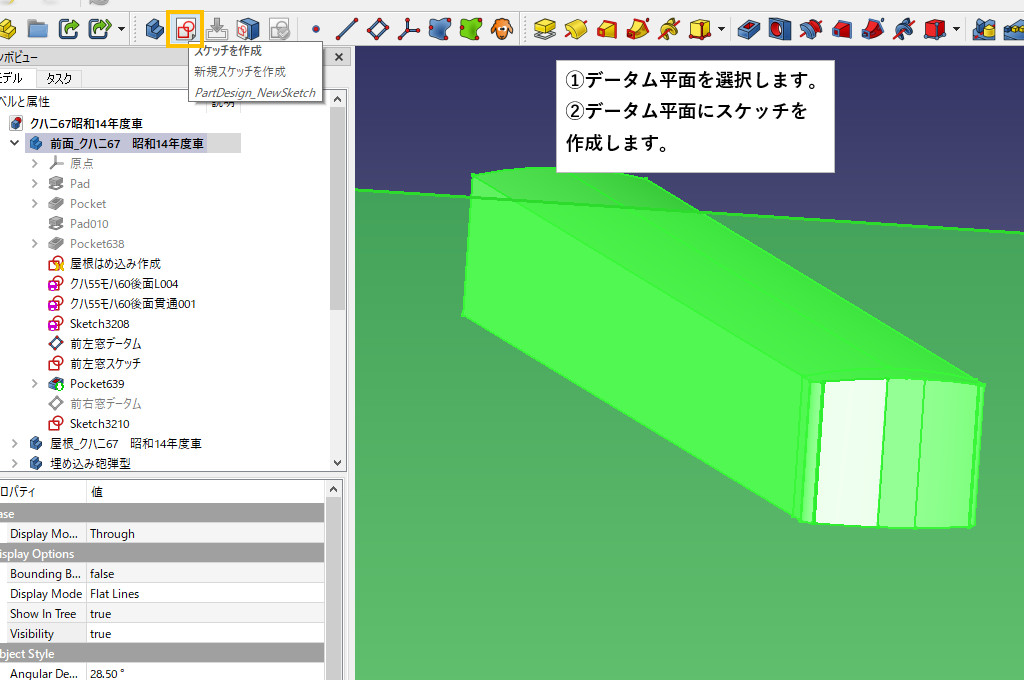Viewport: 1024px width, 680px height.
Task: Click the blue Shape binder icon
Action: [x=440, y=29]
